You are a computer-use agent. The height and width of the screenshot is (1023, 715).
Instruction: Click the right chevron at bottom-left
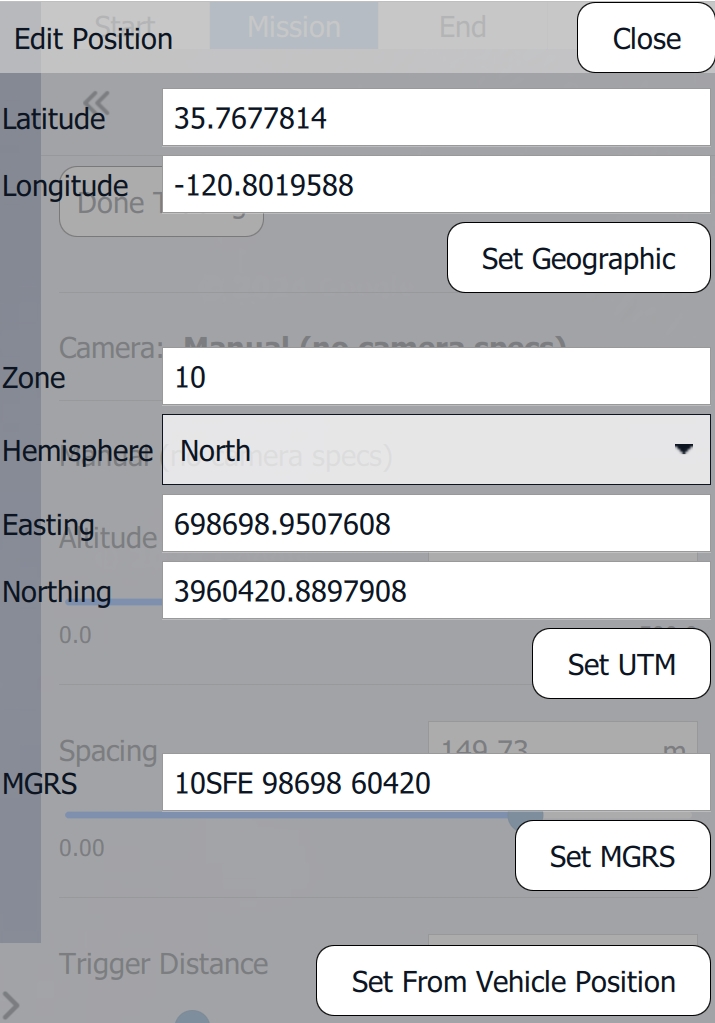[10, 1003]
